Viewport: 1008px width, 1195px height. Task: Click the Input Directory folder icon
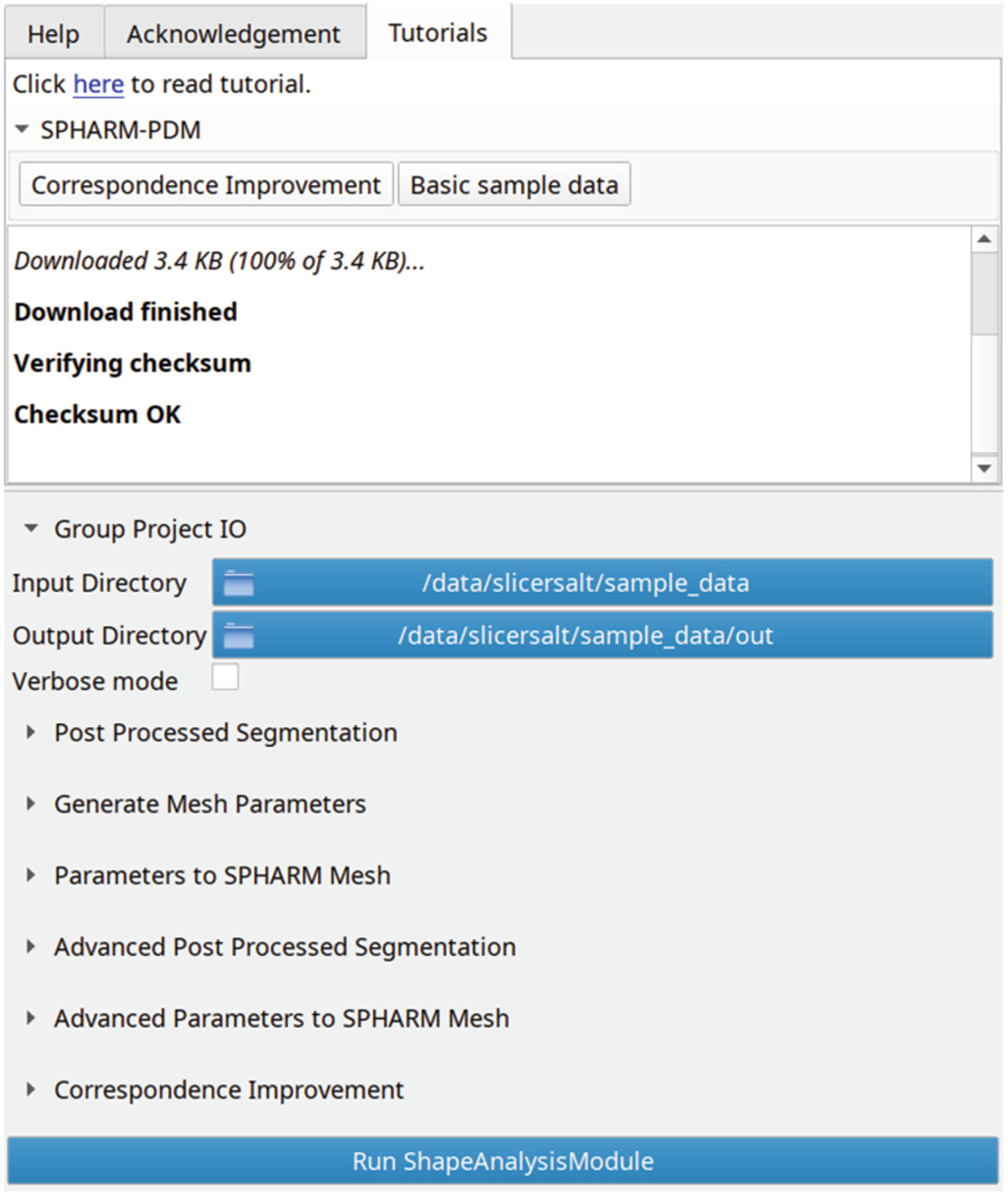[239, 583]
